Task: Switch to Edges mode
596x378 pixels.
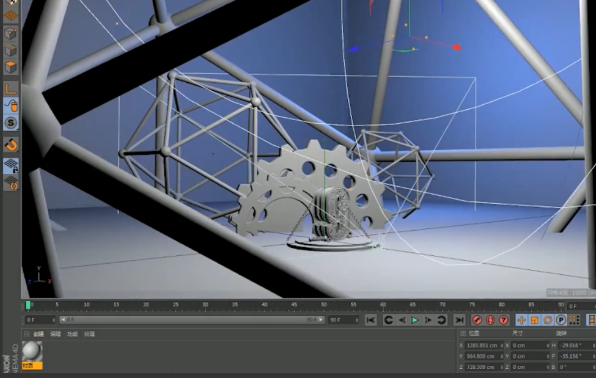Action: [11, 50]
